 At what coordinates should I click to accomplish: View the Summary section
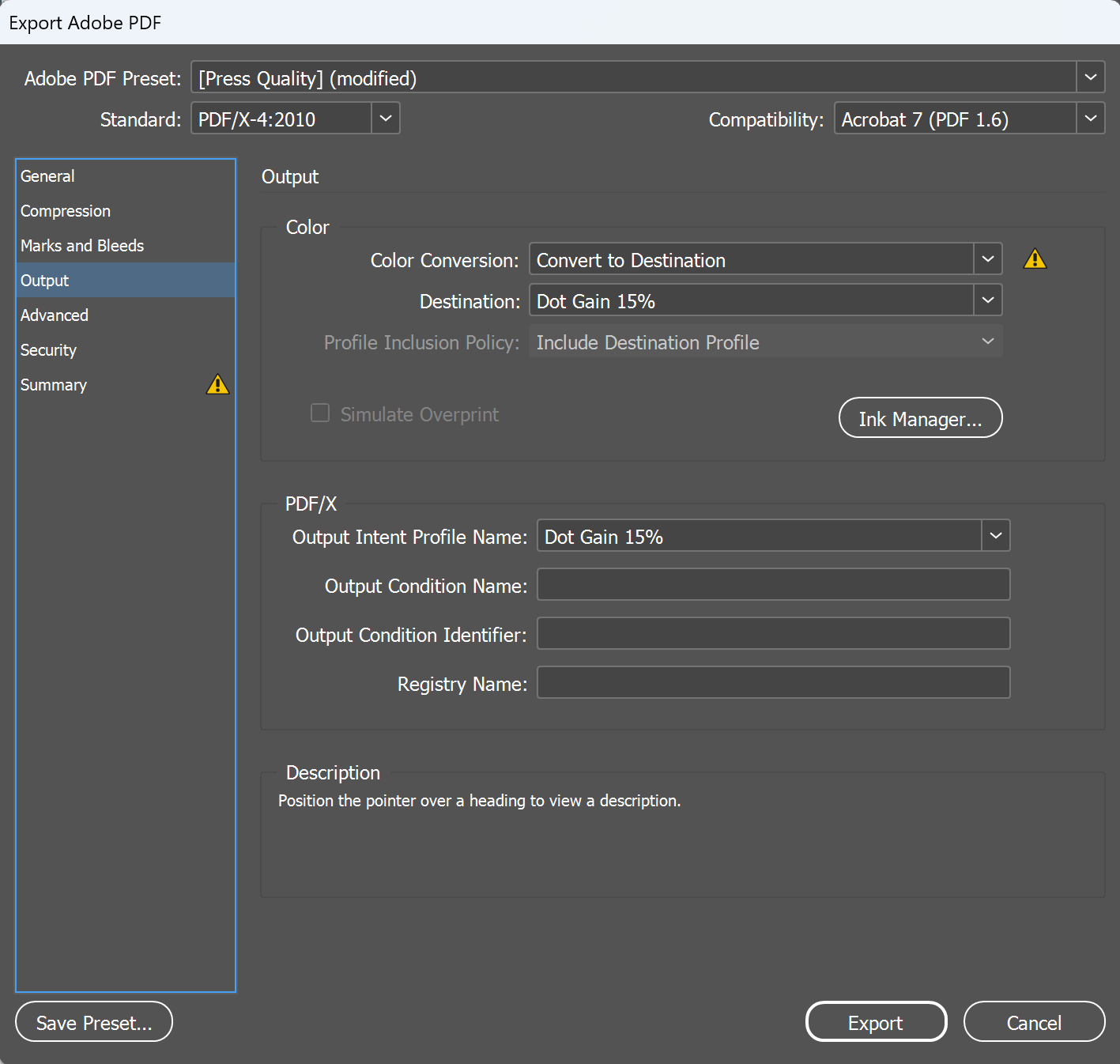click(x=54, y=385)
